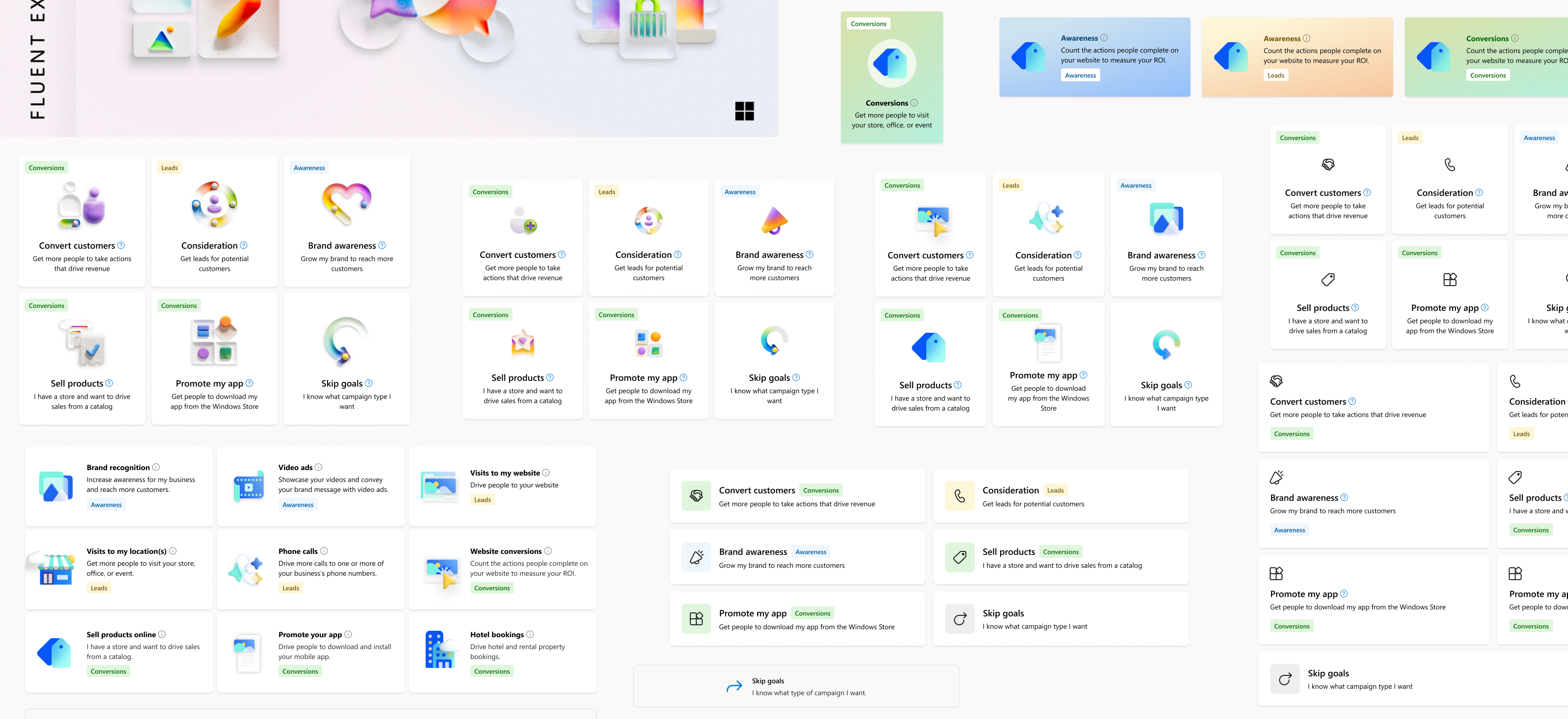Click the Conversions tag under Sell products online
Screen dimensions: 1568x719
click(109, 671)
